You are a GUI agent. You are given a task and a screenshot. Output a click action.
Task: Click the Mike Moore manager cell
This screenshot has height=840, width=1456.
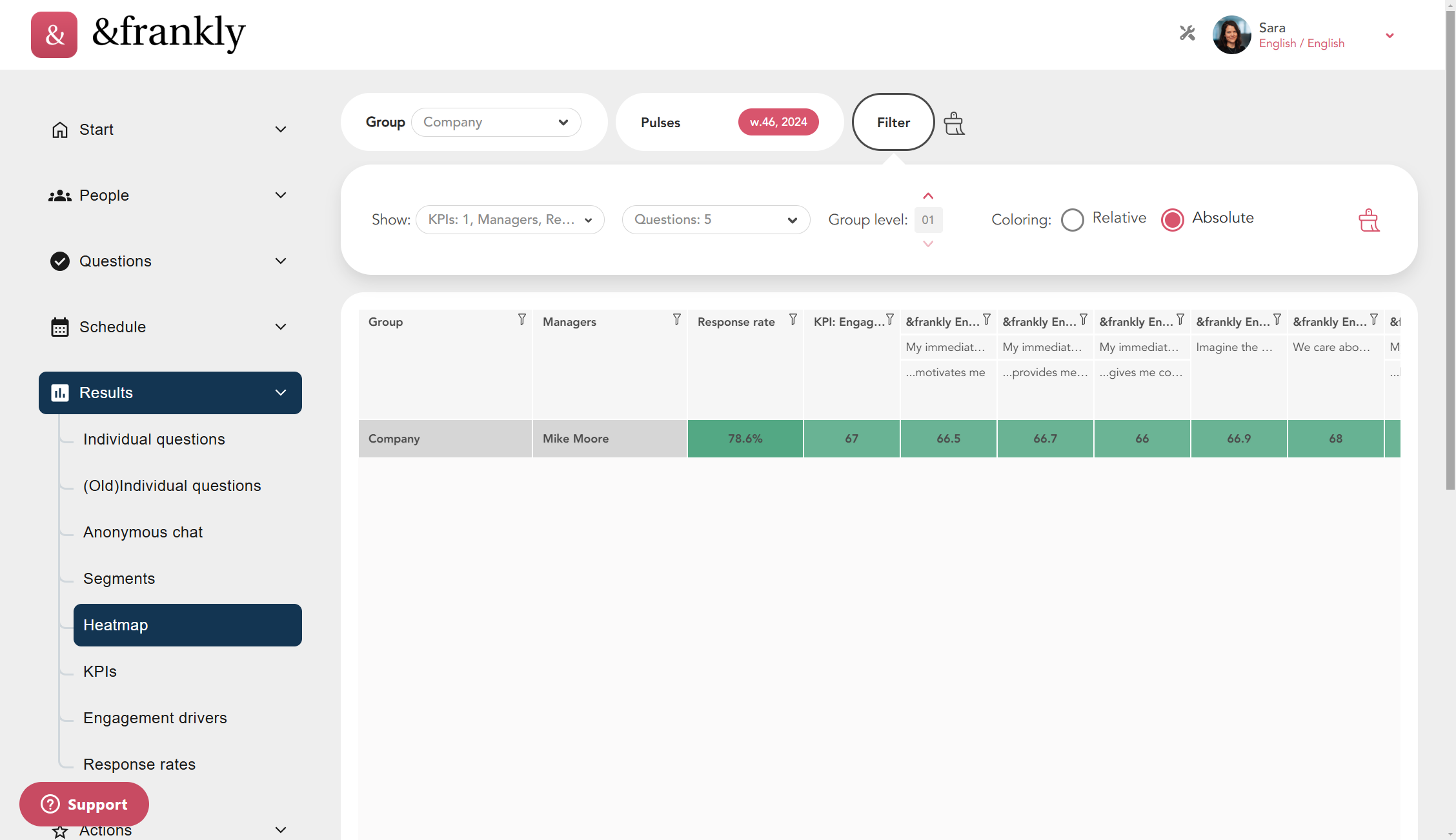pyautogui.click(x=610, y=439)
